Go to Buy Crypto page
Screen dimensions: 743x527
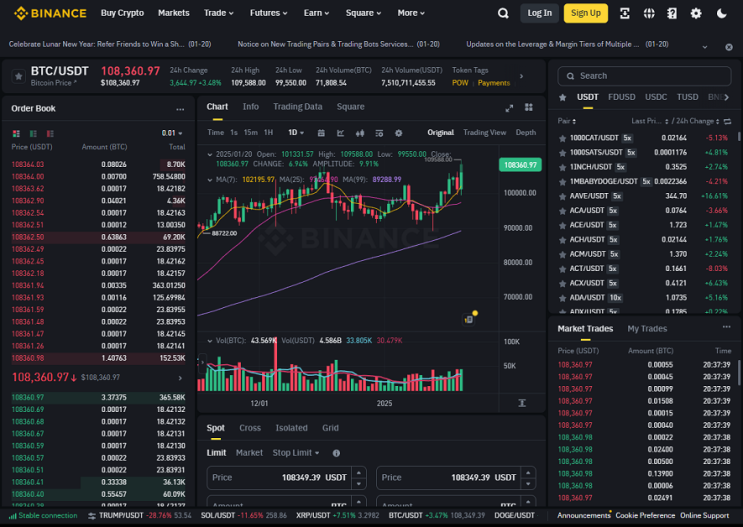pos(122,13)
